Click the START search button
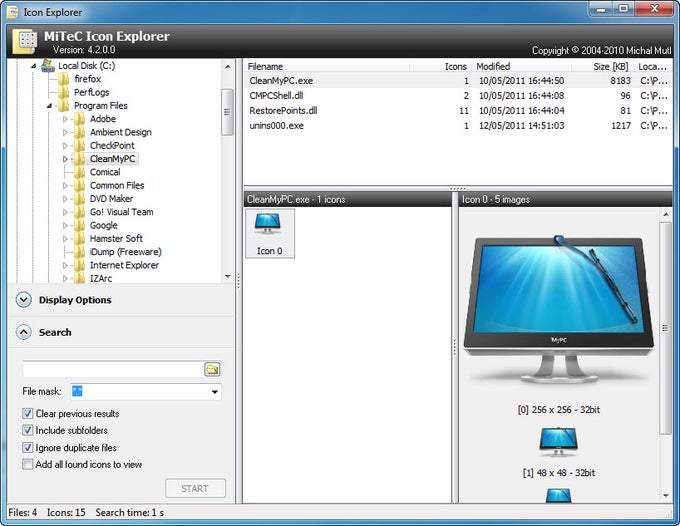This screenshot has height=526, width=680. pos(195,488)
